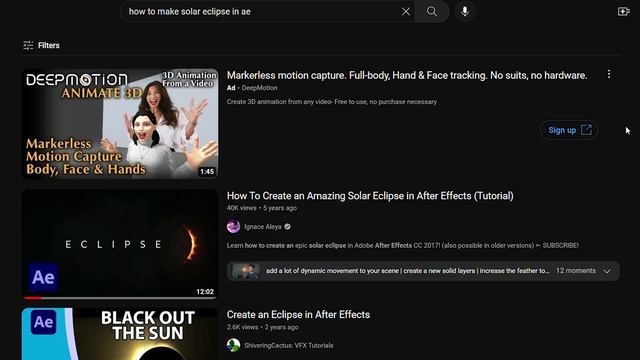Screen dimensions: 640x360
Task: Click the '40K views • 5 years ago' text
Action: pyautogui.click(x=262, y=208)
